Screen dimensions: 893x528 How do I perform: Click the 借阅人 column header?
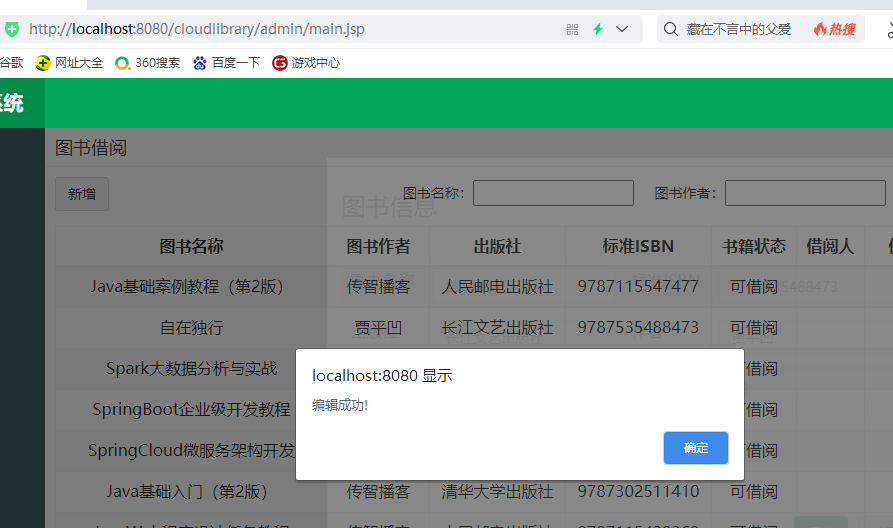point(830,246)
